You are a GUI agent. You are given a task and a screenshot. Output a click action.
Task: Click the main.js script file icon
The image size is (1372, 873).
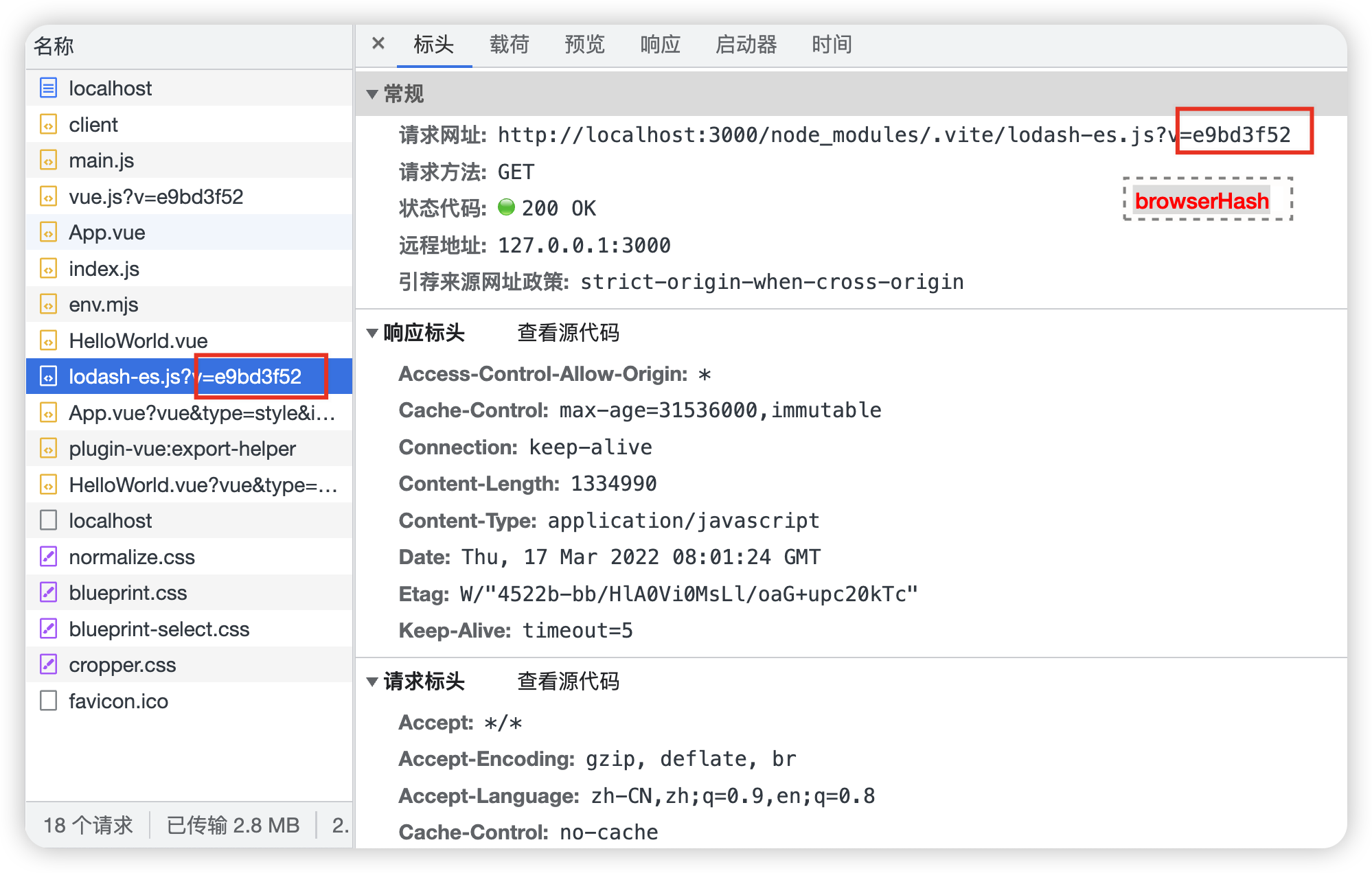[x=48, y=161]
